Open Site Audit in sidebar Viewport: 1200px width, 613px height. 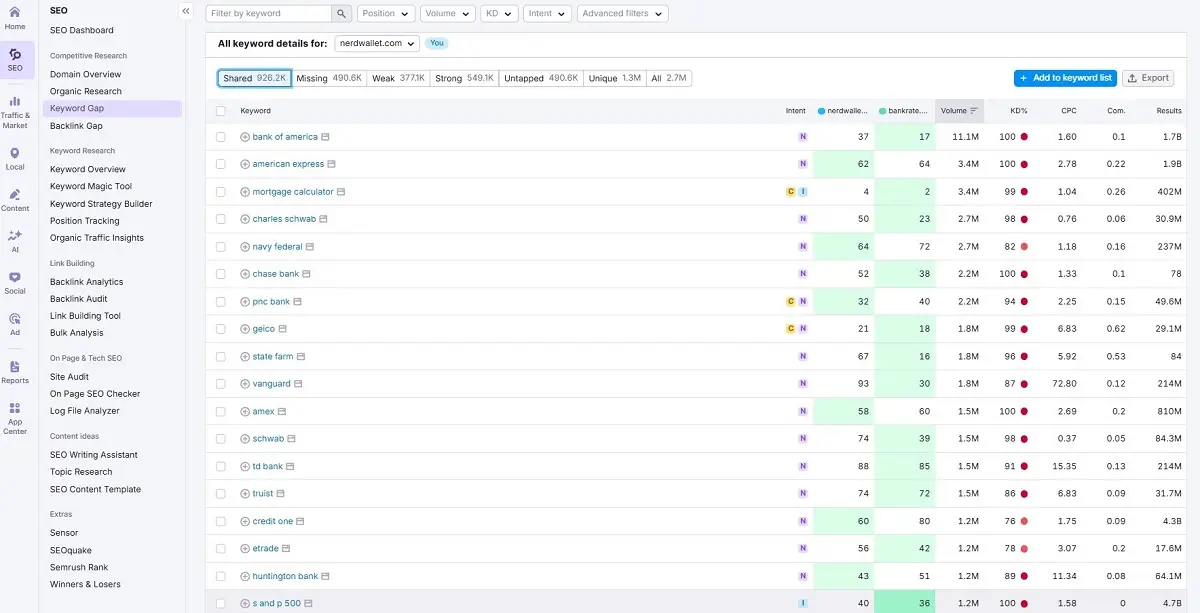(69, 377)
